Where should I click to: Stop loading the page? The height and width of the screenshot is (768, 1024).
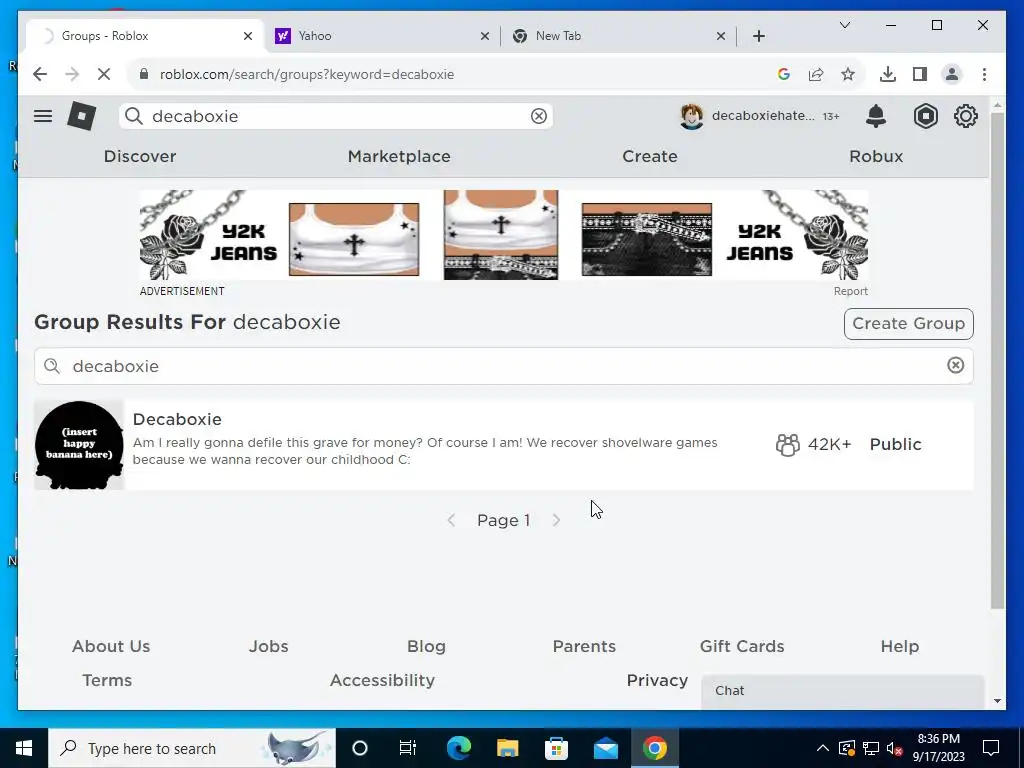(x=104, y=74)
